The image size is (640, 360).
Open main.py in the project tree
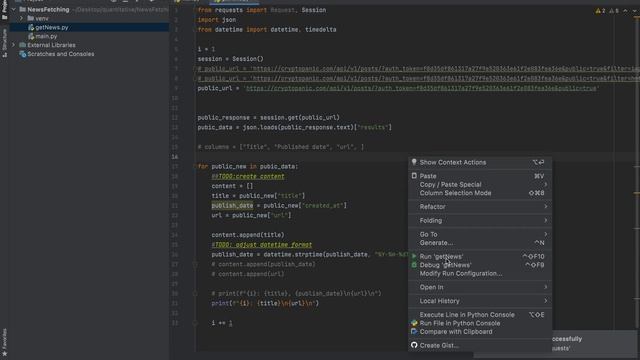[x=46, y=36]
